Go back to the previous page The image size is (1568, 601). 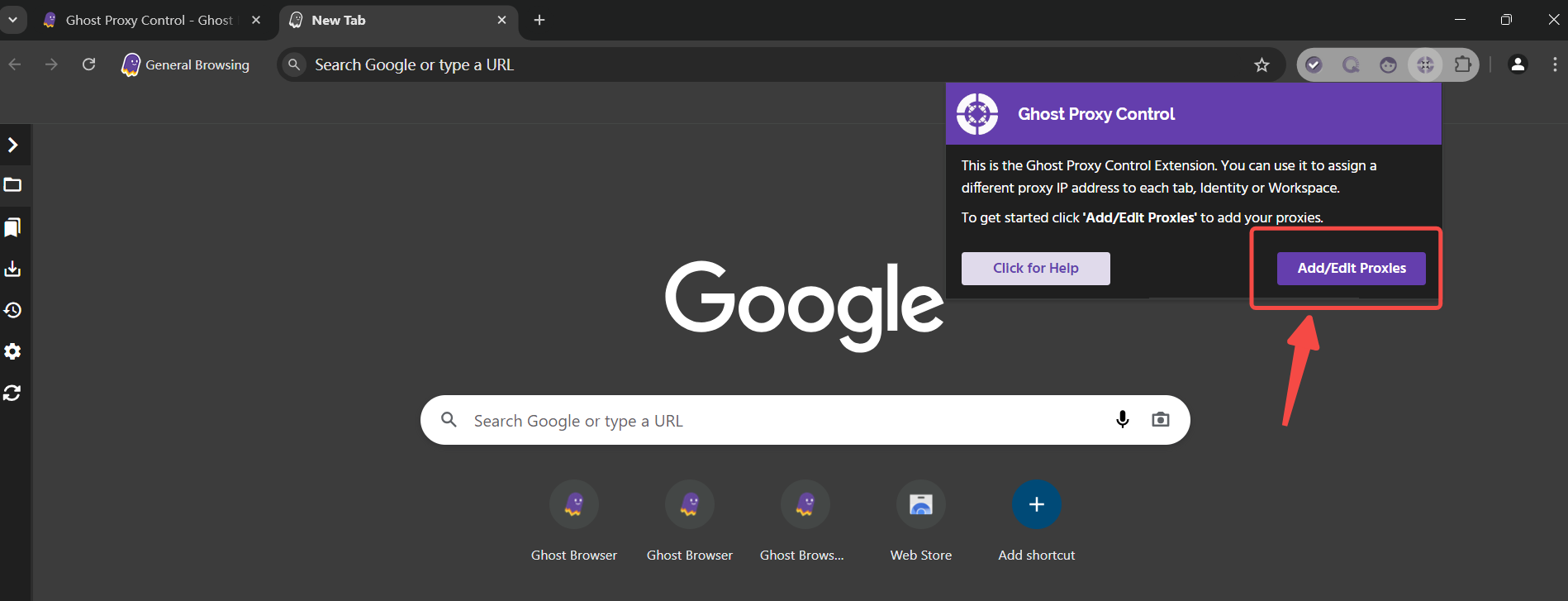[x=15, y=64]
